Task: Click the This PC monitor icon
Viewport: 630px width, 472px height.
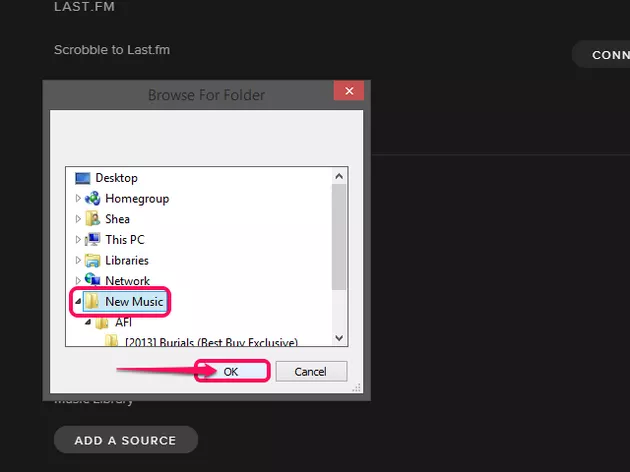Action: 93,239
